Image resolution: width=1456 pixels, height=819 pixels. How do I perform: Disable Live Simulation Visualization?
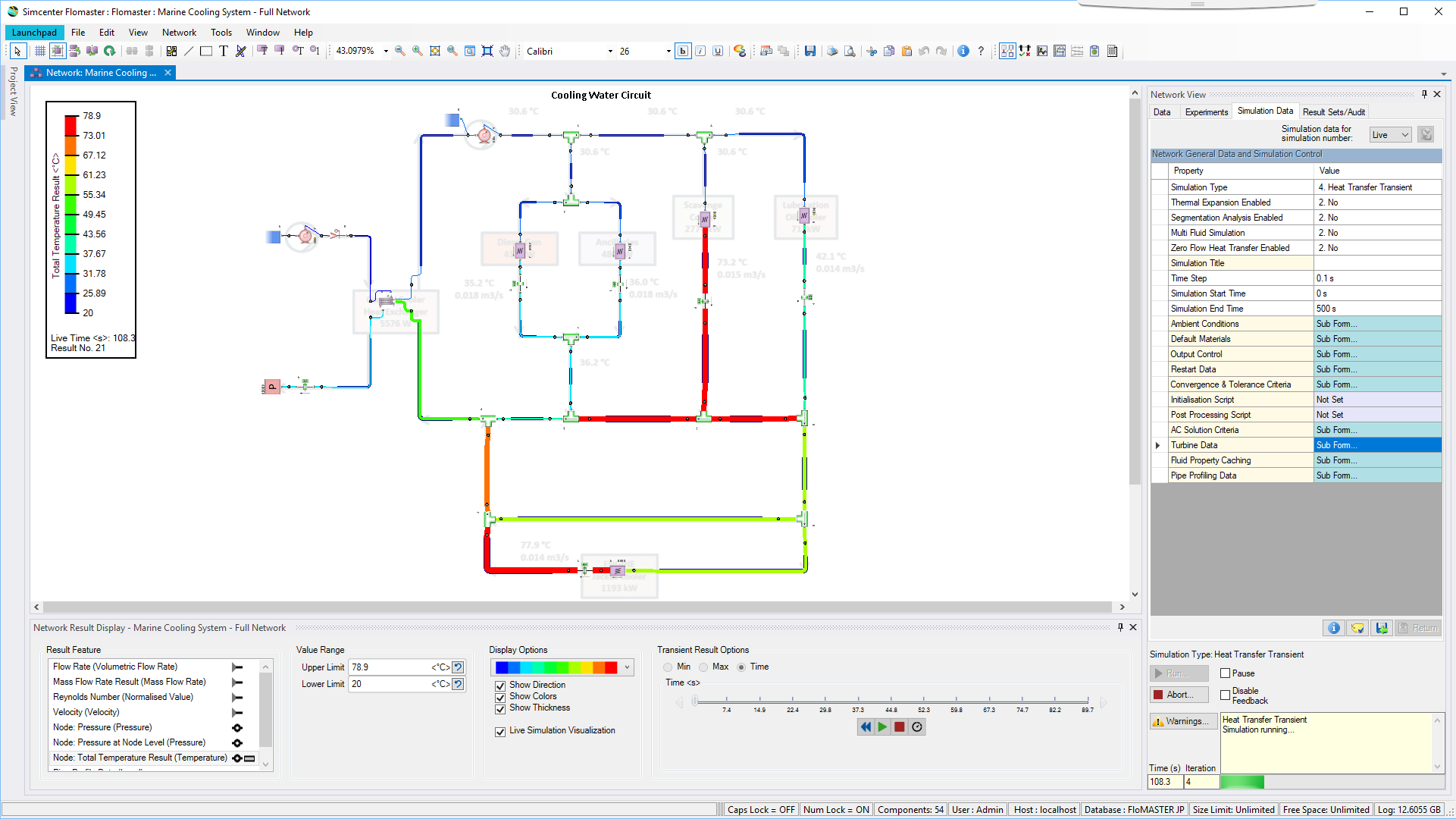click(x=500, y=732)
